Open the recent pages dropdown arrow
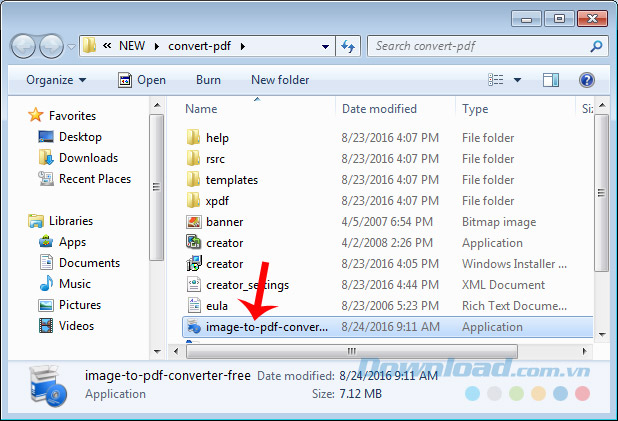 [x=71, y=47]
